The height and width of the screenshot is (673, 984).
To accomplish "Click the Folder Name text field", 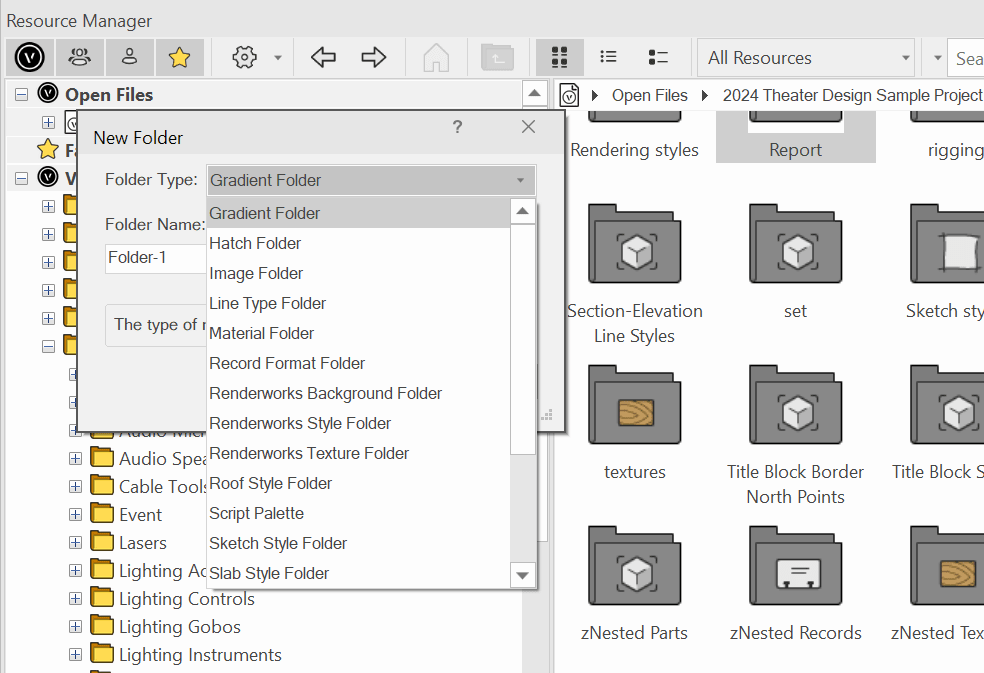I will pos(156,258).
